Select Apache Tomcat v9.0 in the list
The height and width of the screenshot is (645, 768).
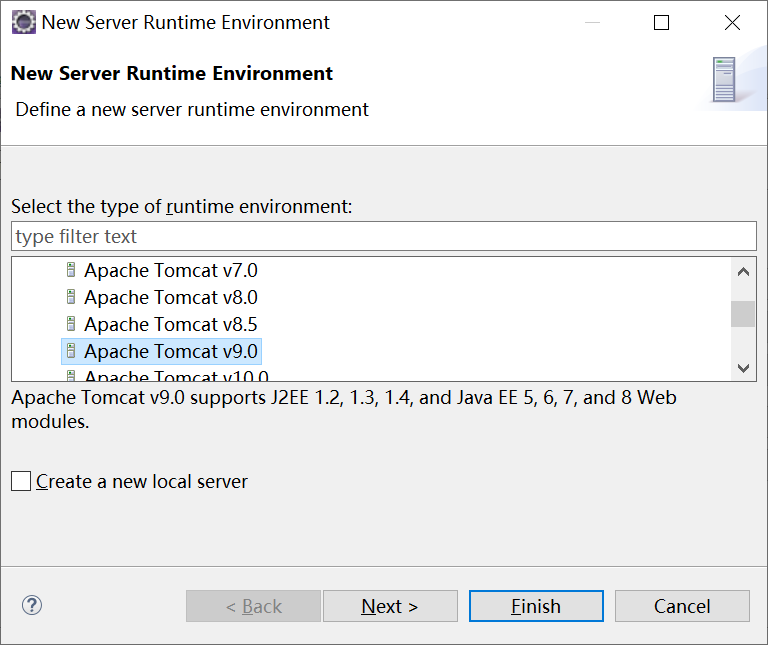click(162, 351)
